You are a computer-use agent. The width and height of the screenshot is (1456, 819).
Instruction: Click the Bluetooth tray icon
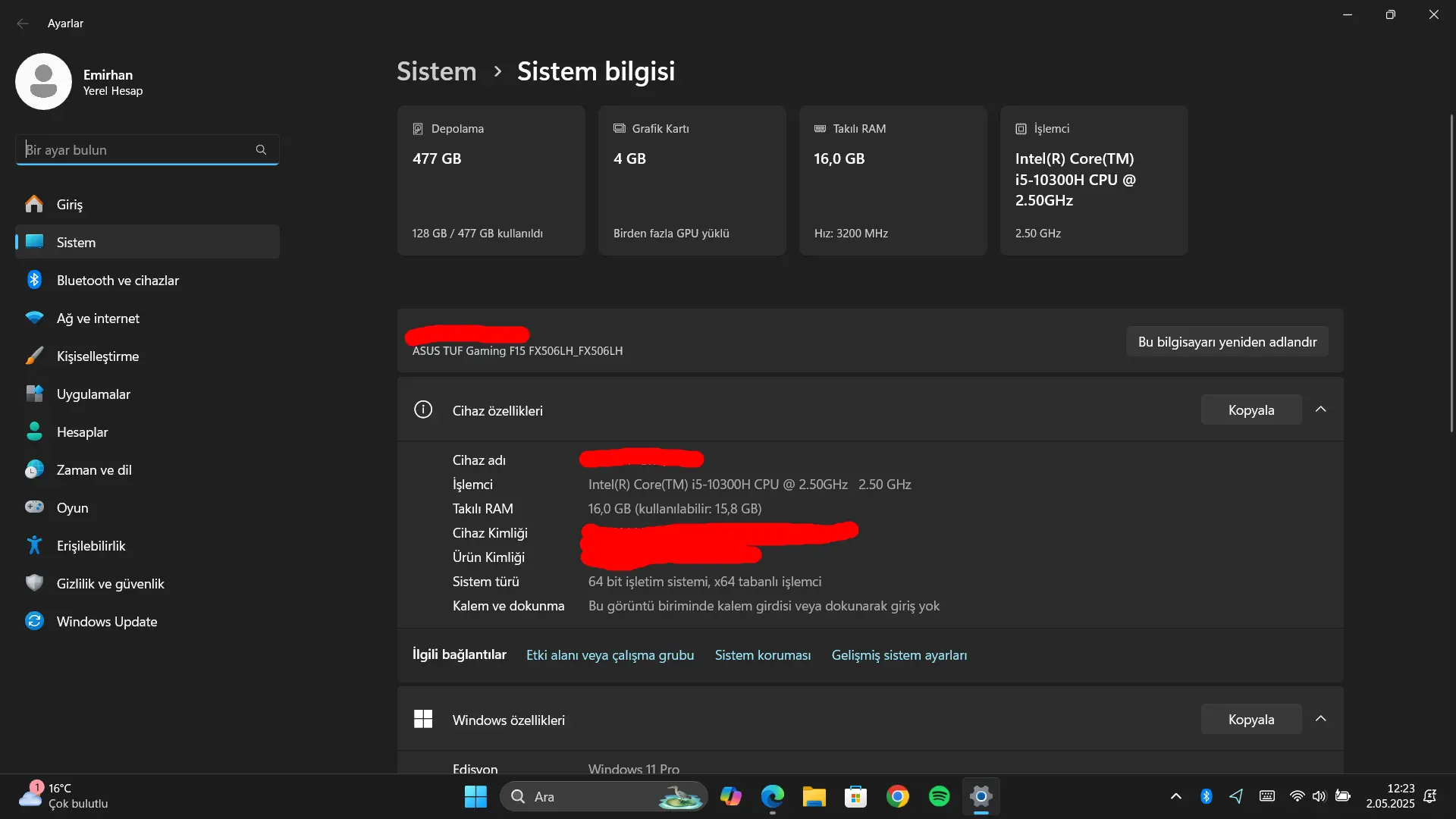(1207, 796)
